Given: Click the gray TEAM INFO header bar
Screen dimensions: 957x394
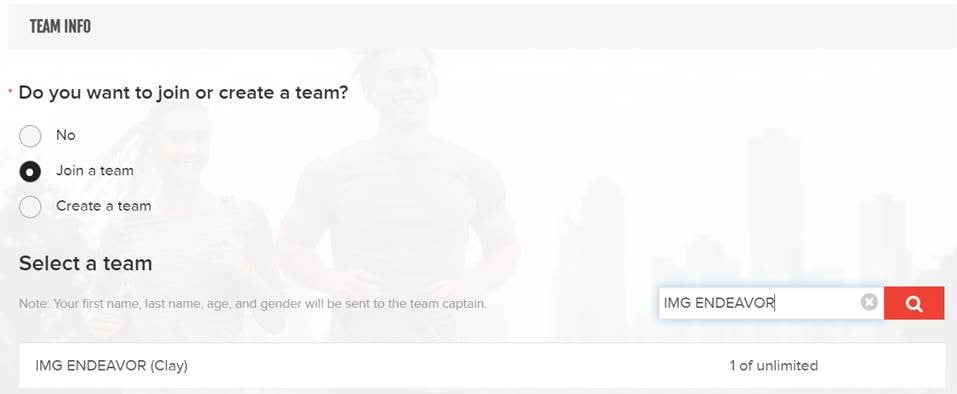Looking at the screenshot, I should click(482, 27).
